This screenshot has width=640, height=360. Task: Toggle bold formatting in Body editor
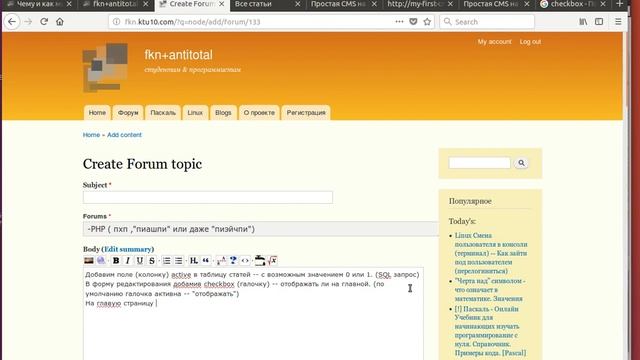tap(116, 260)
